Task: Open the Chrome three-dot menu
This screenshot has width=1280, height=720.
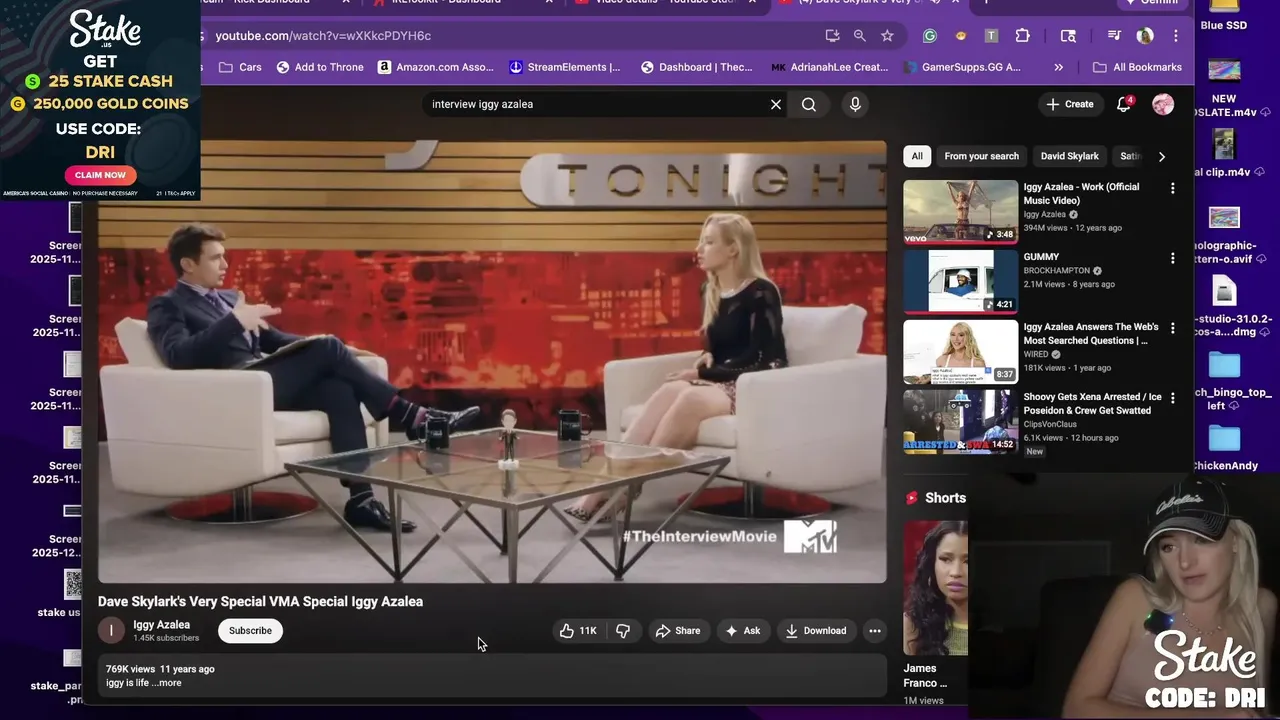Action: tap(1176, 36)
